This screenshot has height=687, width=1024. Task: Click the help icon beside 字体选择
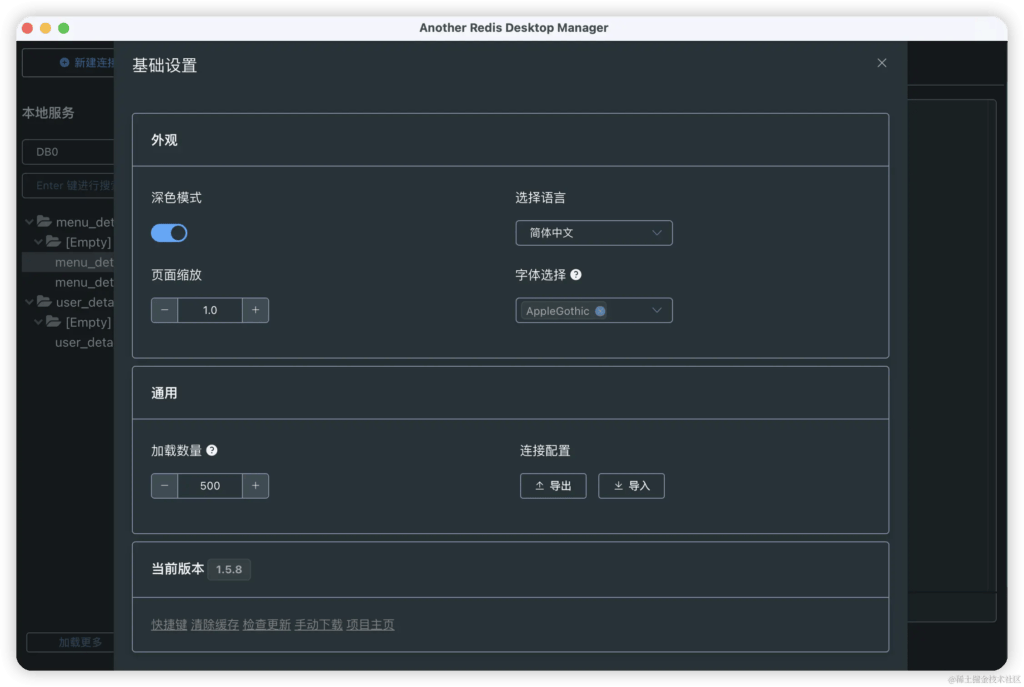(576, 275)
